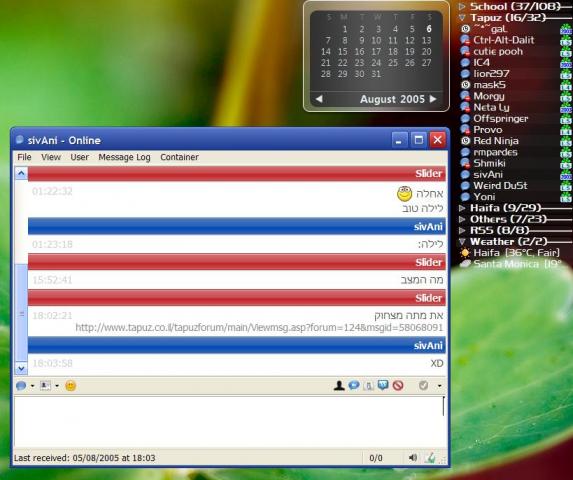Expand the RSS (8/8) group

coord(462,231)
